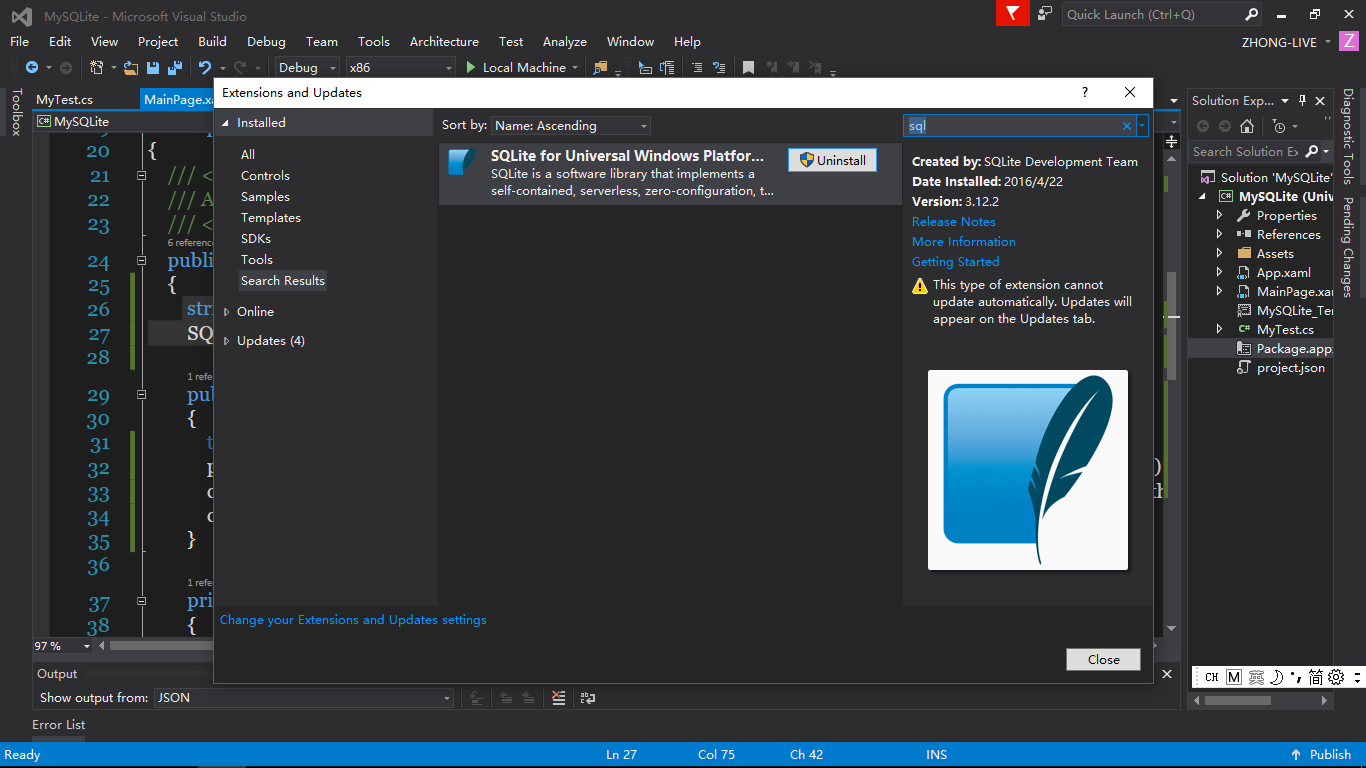1366x768 pixels.
Task: Click the Save All toolbar icon
Action: click(x=174, y=67)
